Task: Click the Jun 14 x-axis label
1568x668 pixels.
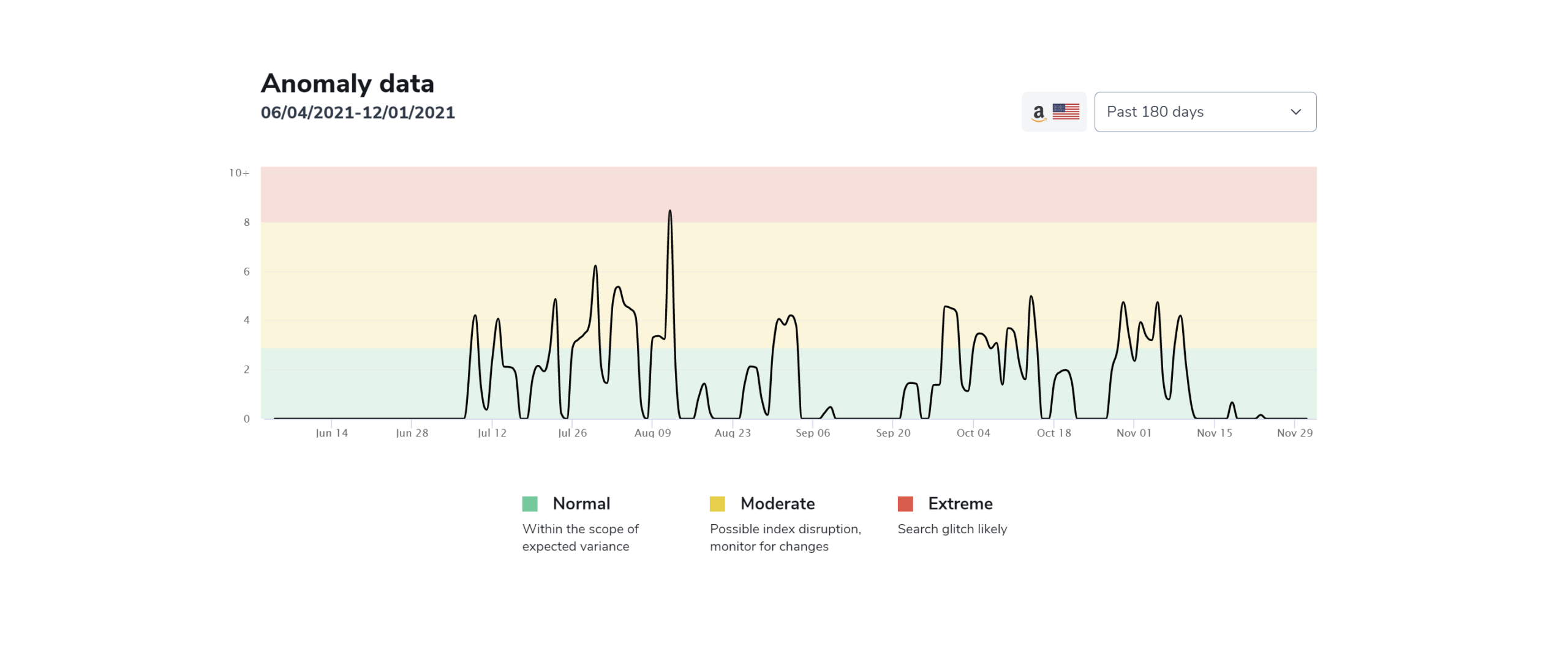Action: coord(331,433)
